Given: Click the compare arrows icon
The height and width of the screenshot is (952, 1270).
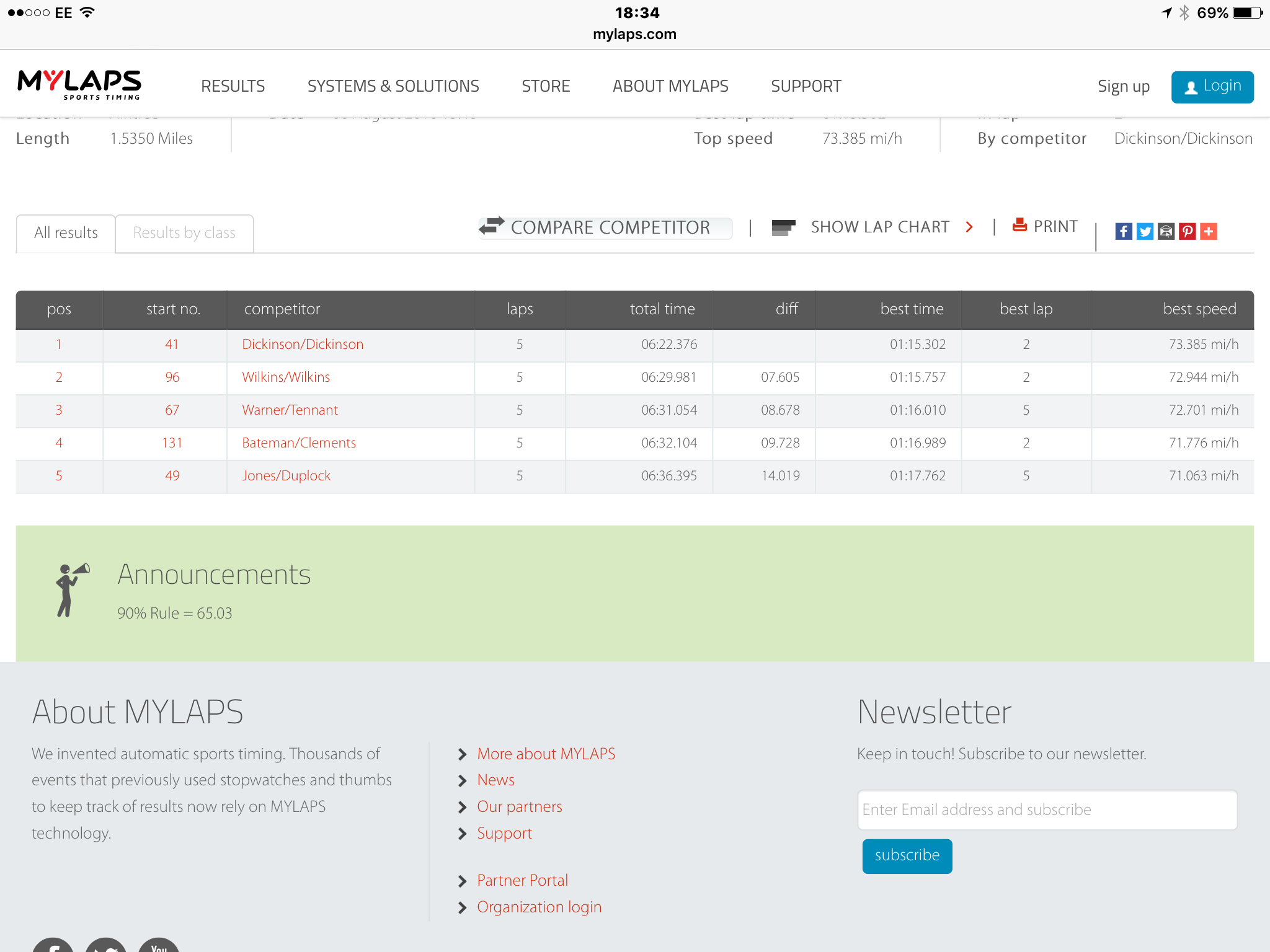Looking at the screenshot, I should click(492, 226).
